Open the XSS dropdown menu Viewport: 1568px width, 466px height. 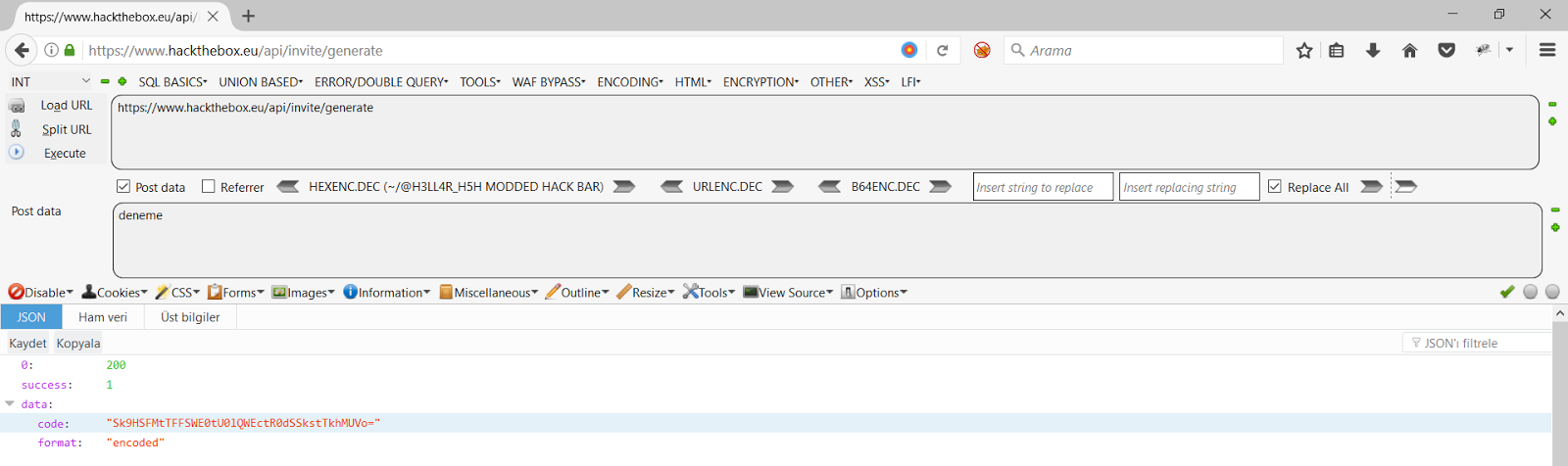point(877,82)
